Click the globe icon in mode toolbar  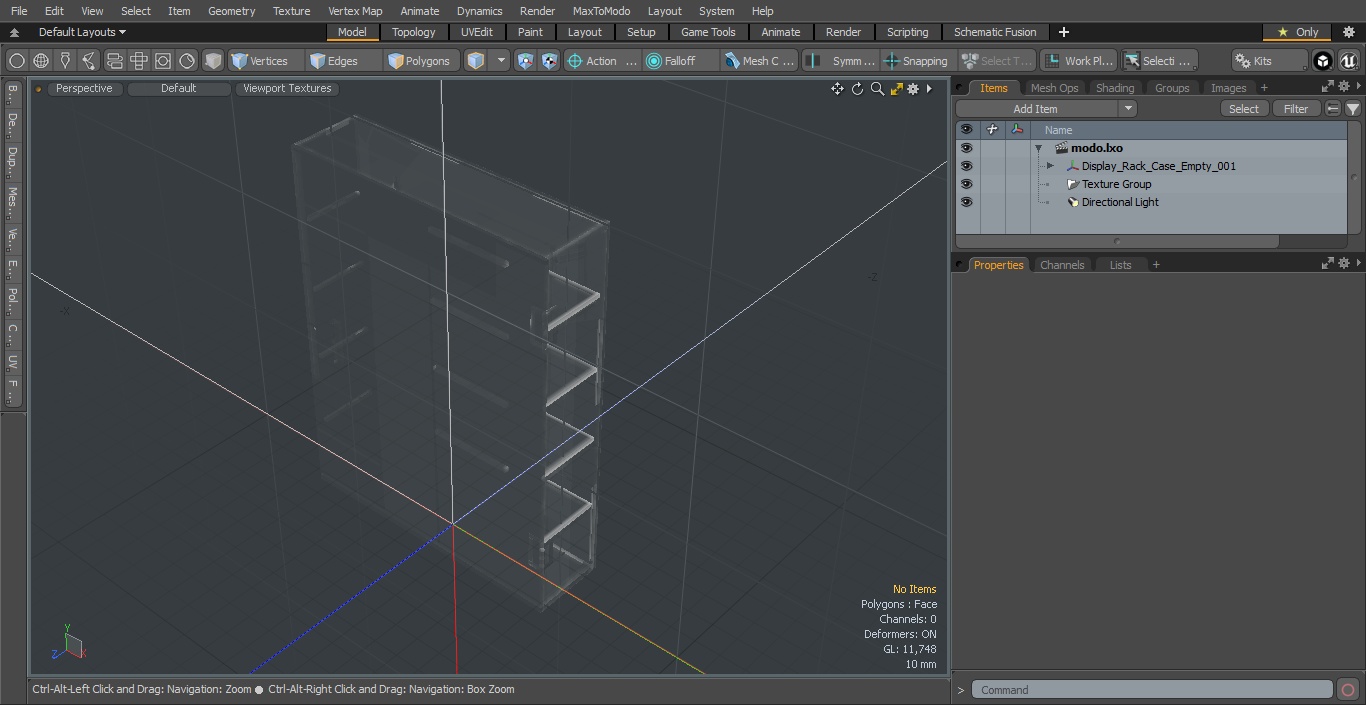click(x=41, y=61)
